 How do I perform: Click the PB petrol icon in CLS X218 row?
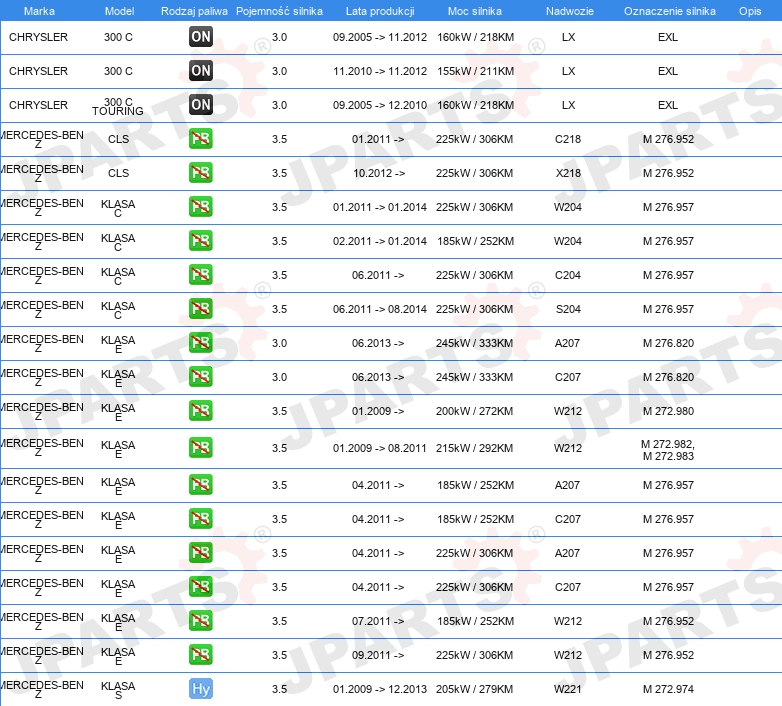(201, 173)
